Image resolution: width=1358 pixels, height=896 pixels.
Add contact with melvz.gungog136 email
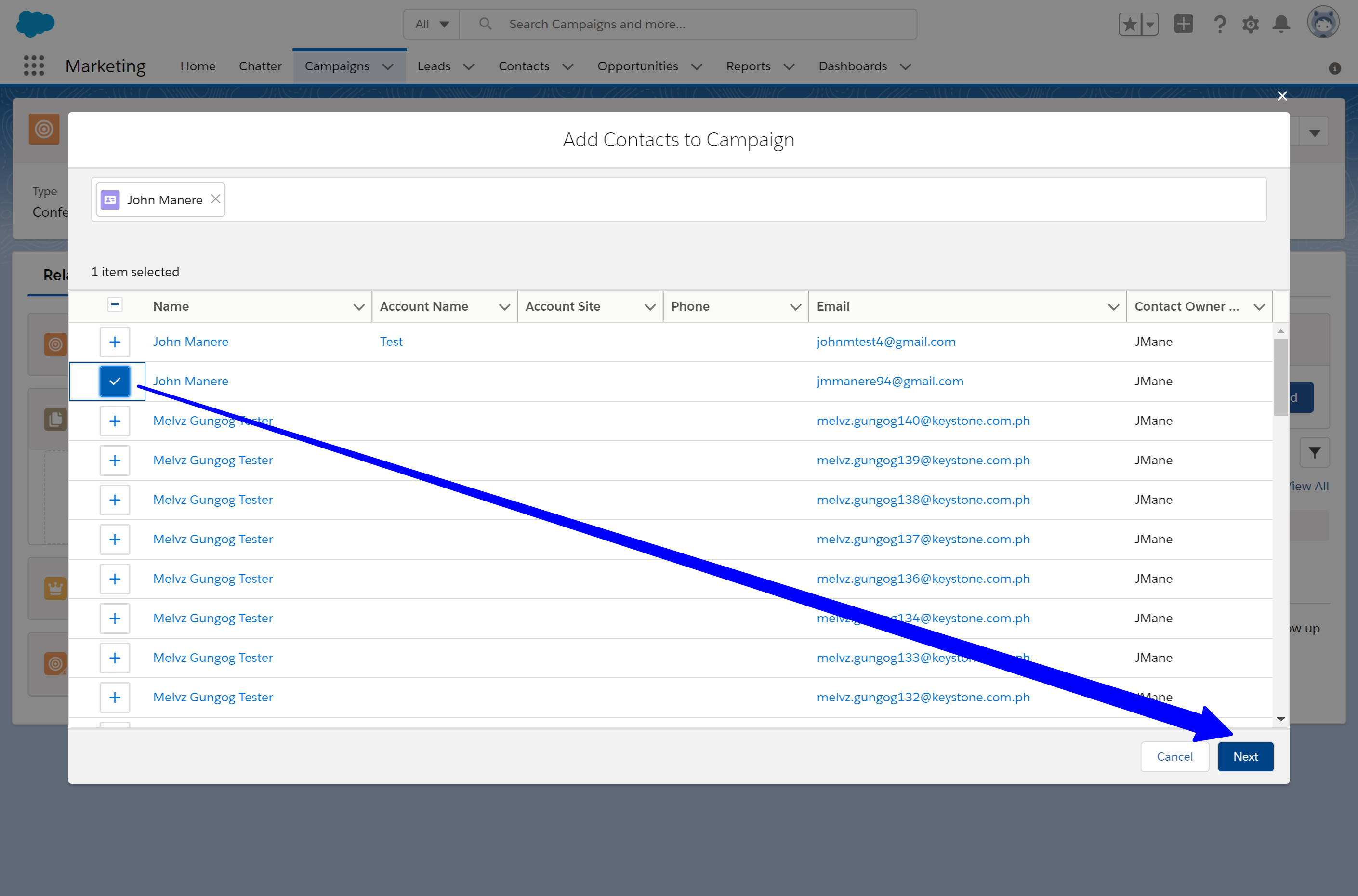115,578
